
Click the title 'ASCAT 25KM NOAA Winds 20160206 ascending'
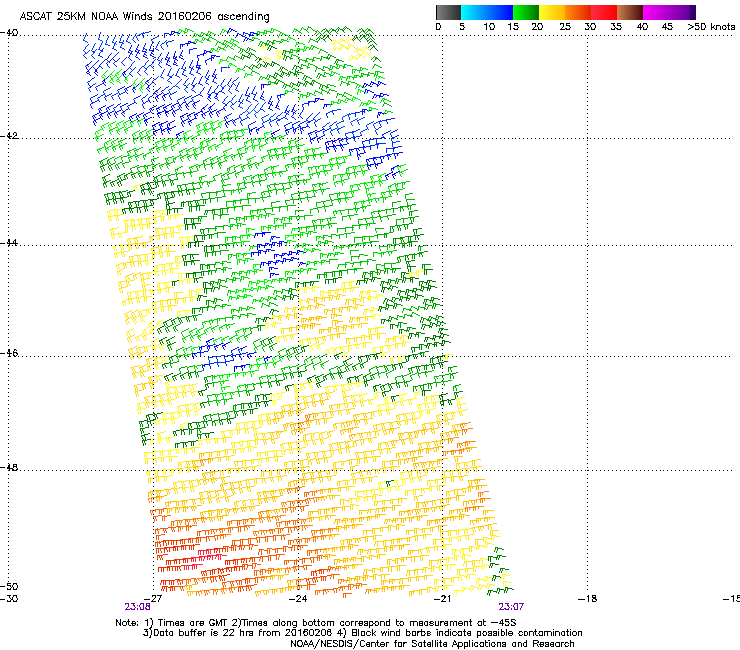click(x=144, y=17)
